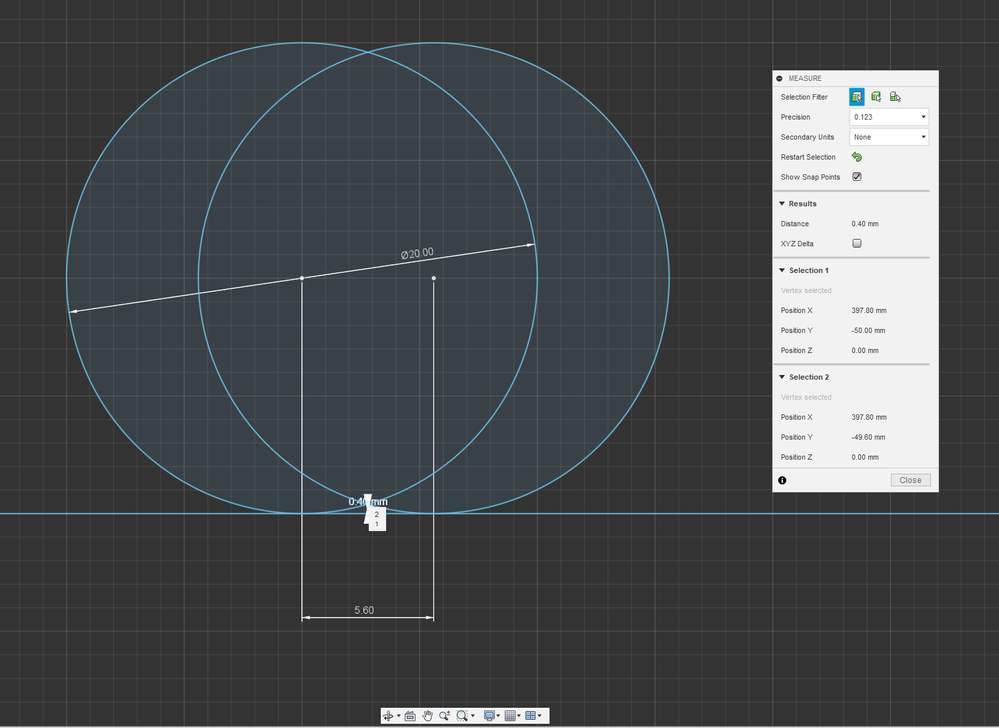The height and width of the screenshot is (728, 999).
Task: Click the green Restart Selection arrow
Action: [857, 157]
